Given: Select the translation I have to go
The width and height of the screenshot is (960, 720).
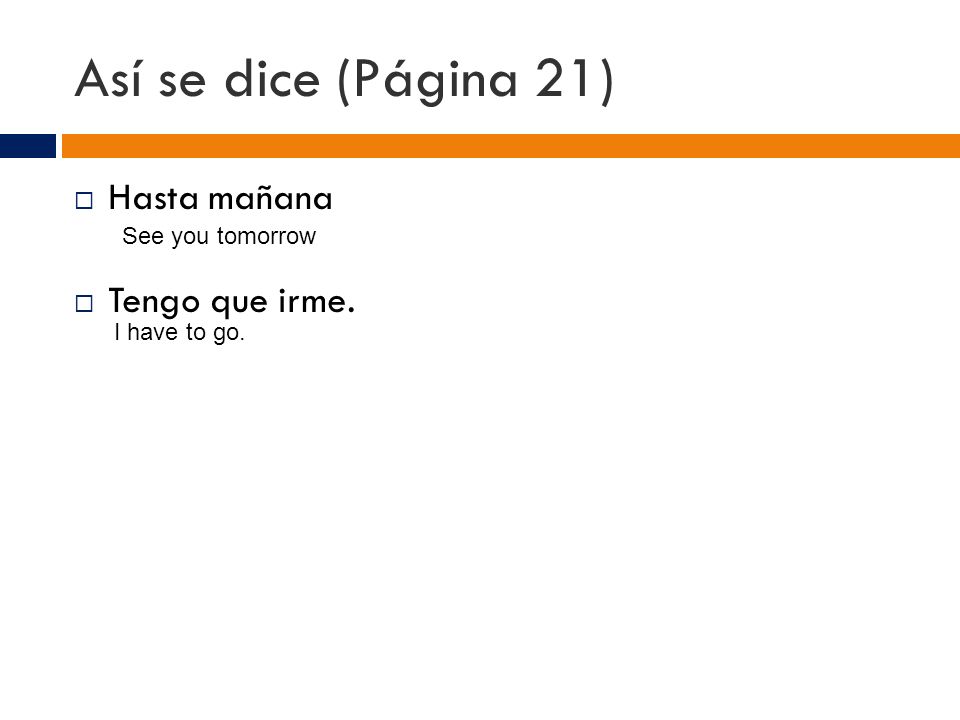Looking at the screenshot, I should pos(179,332).
